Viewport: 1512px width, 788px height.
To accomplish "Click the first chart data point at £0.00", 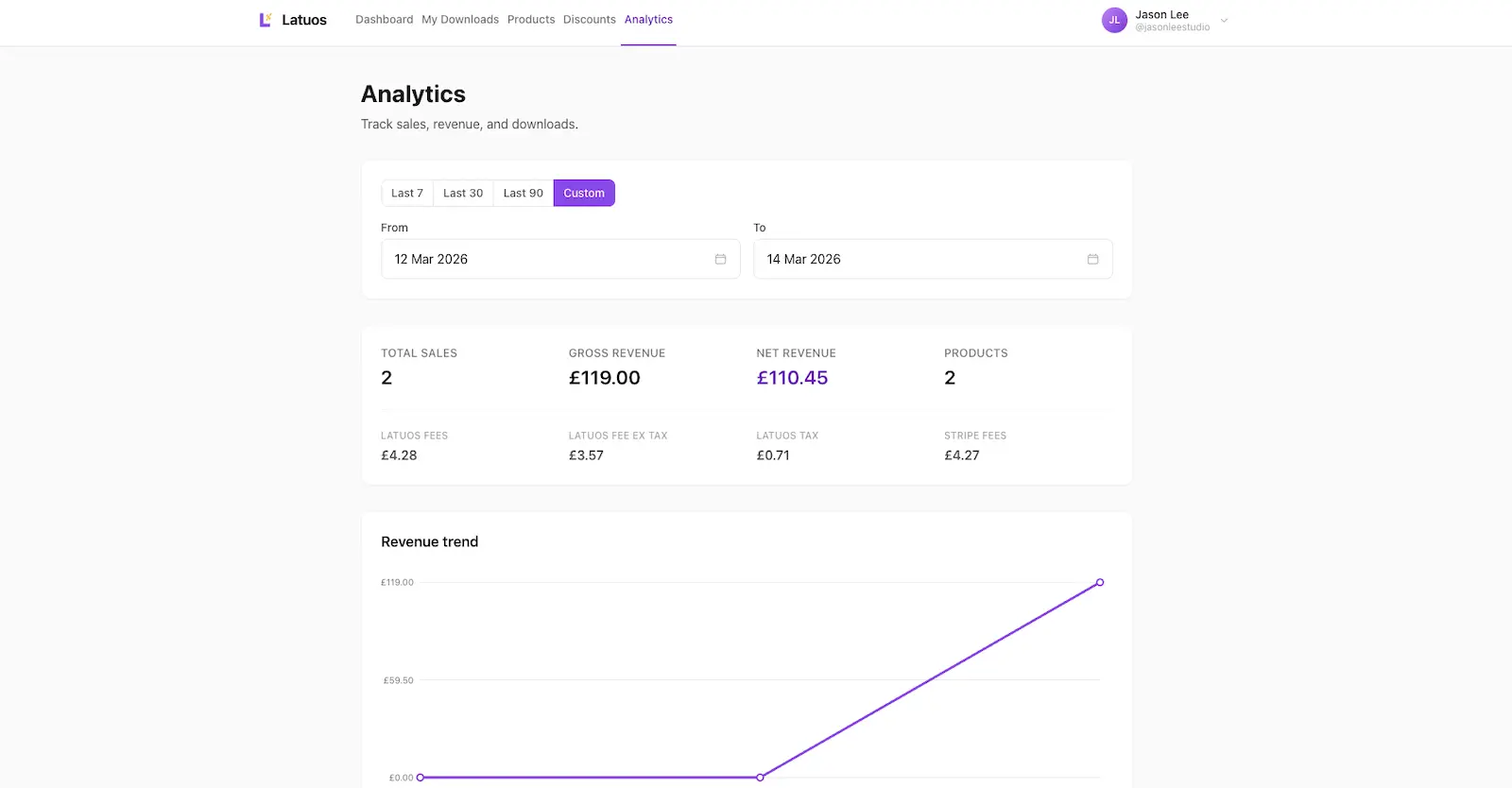I will (421, 778).
